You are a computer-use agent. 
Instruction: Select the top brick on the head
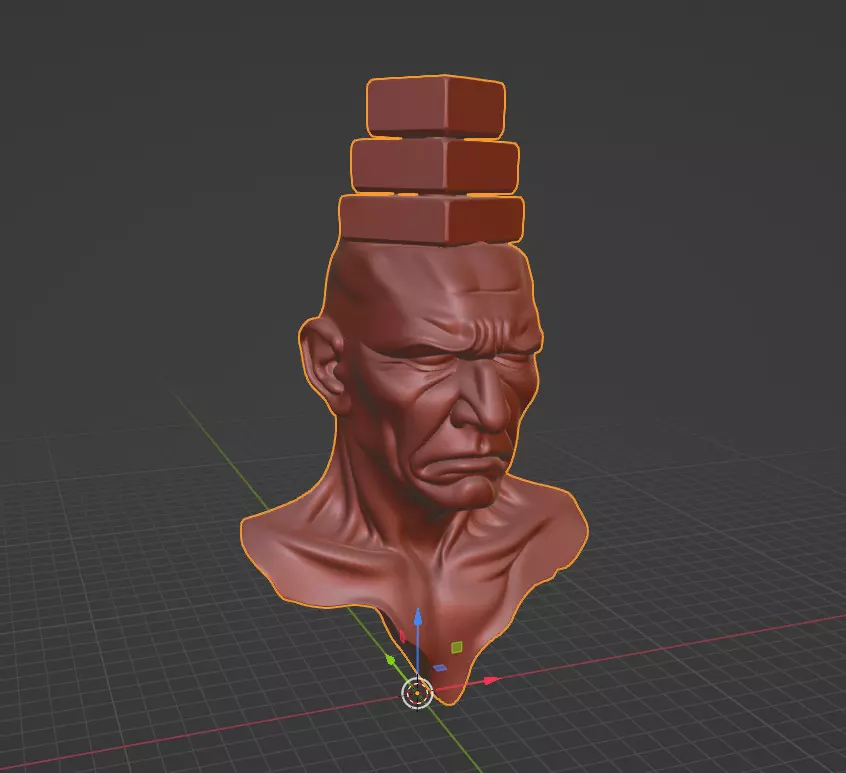tap(435, 106)
